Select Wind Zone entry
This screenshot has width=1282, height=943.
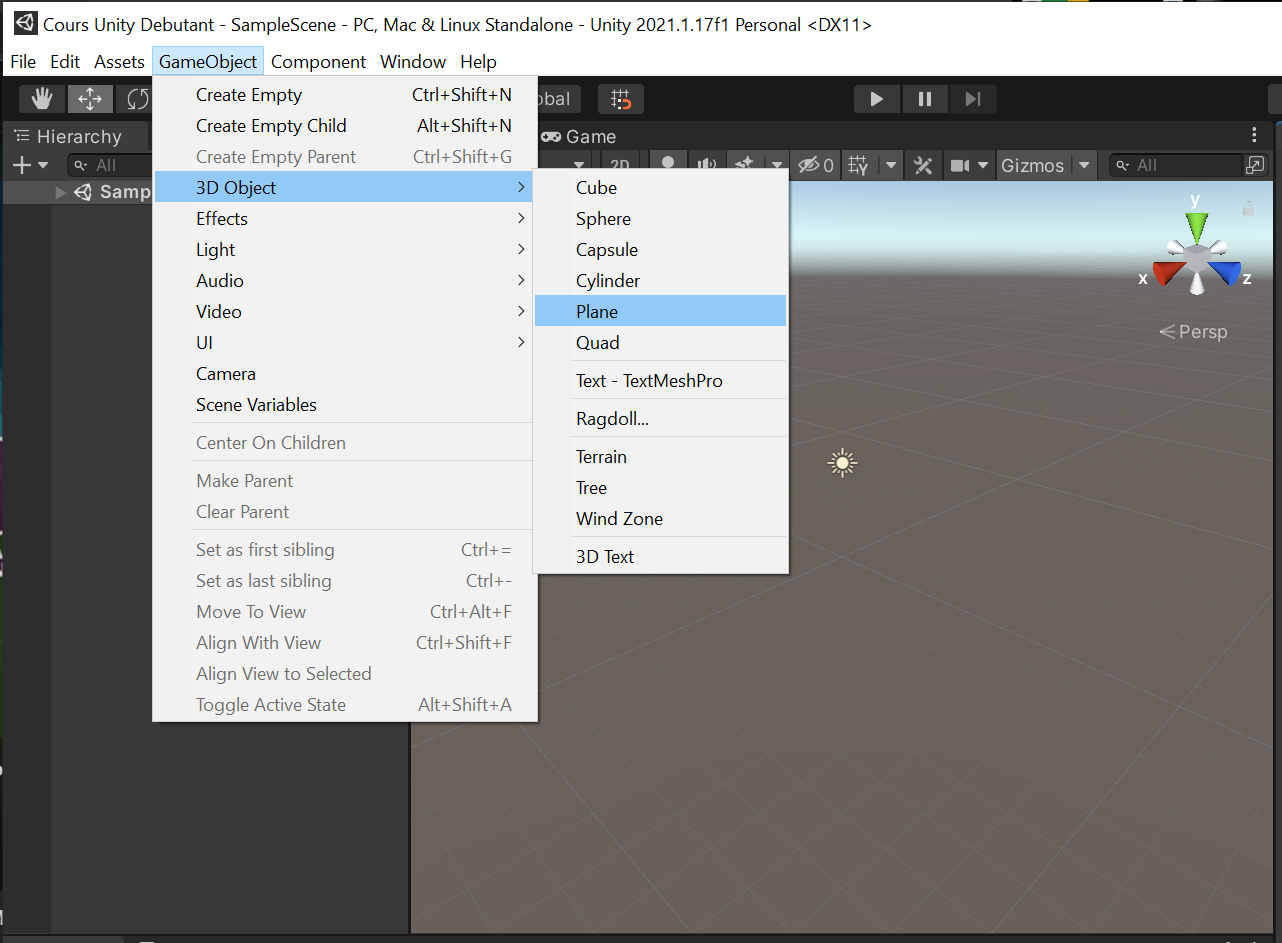point(661,519)
